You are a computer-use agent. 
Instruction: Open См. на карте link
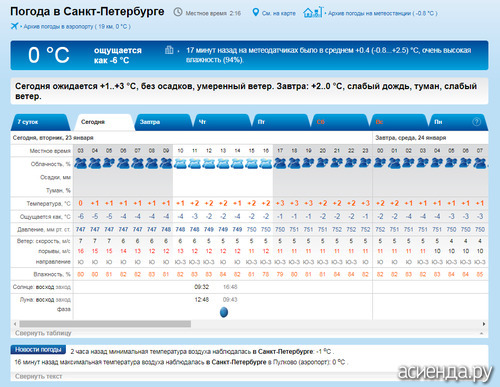coord(279,13)
